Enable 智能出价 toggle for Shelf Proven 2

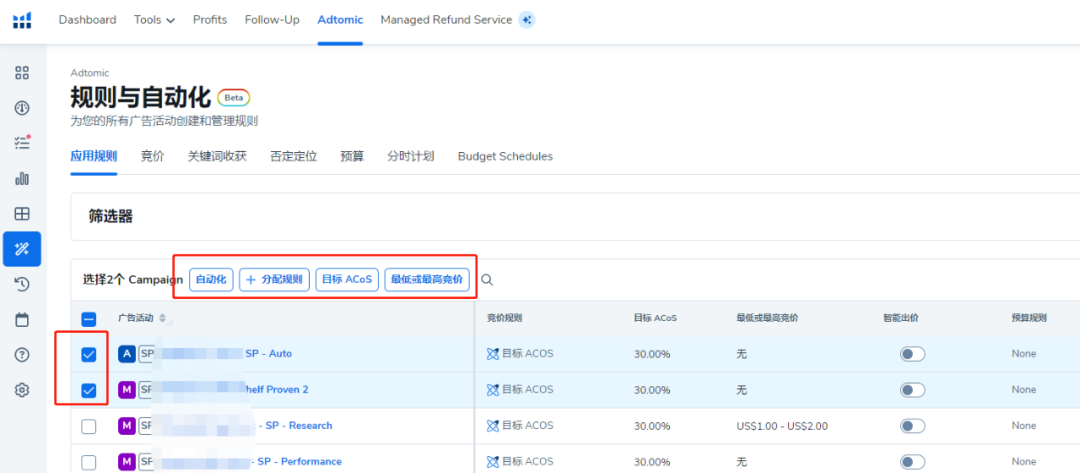913,390
